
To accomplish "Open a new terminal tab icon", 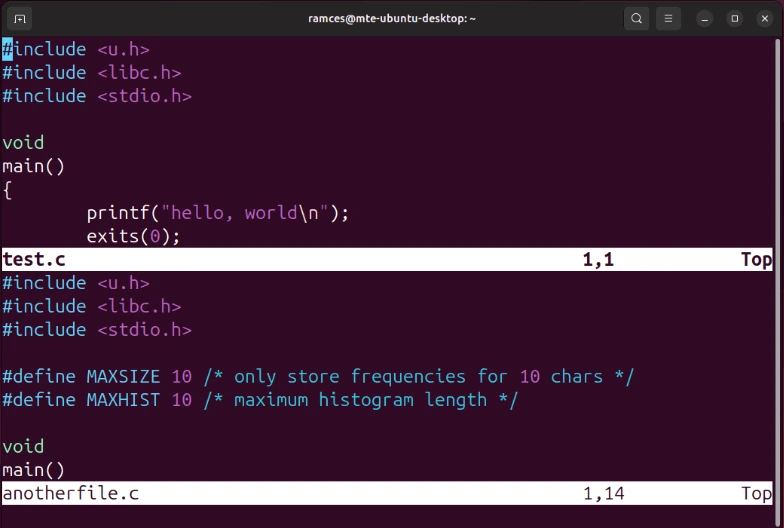I will [x=20, y=19].
